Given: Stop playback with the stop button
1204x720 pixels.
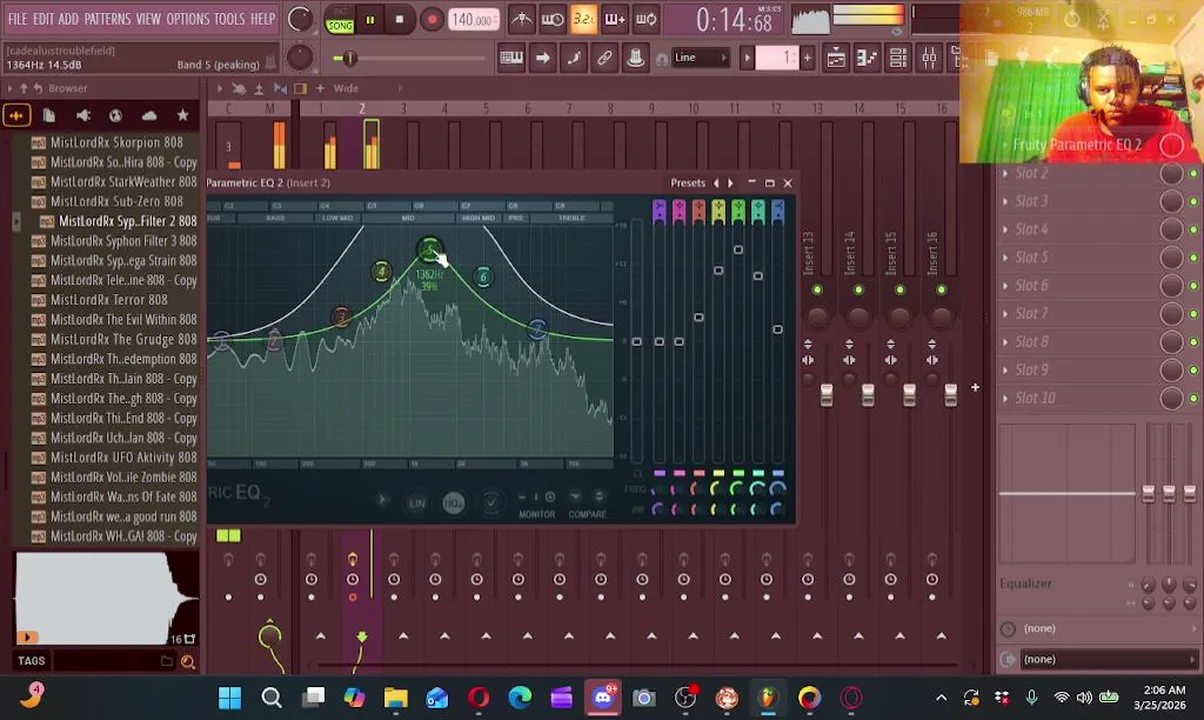Looking at the screenshot, I should (x=399, y=19).
